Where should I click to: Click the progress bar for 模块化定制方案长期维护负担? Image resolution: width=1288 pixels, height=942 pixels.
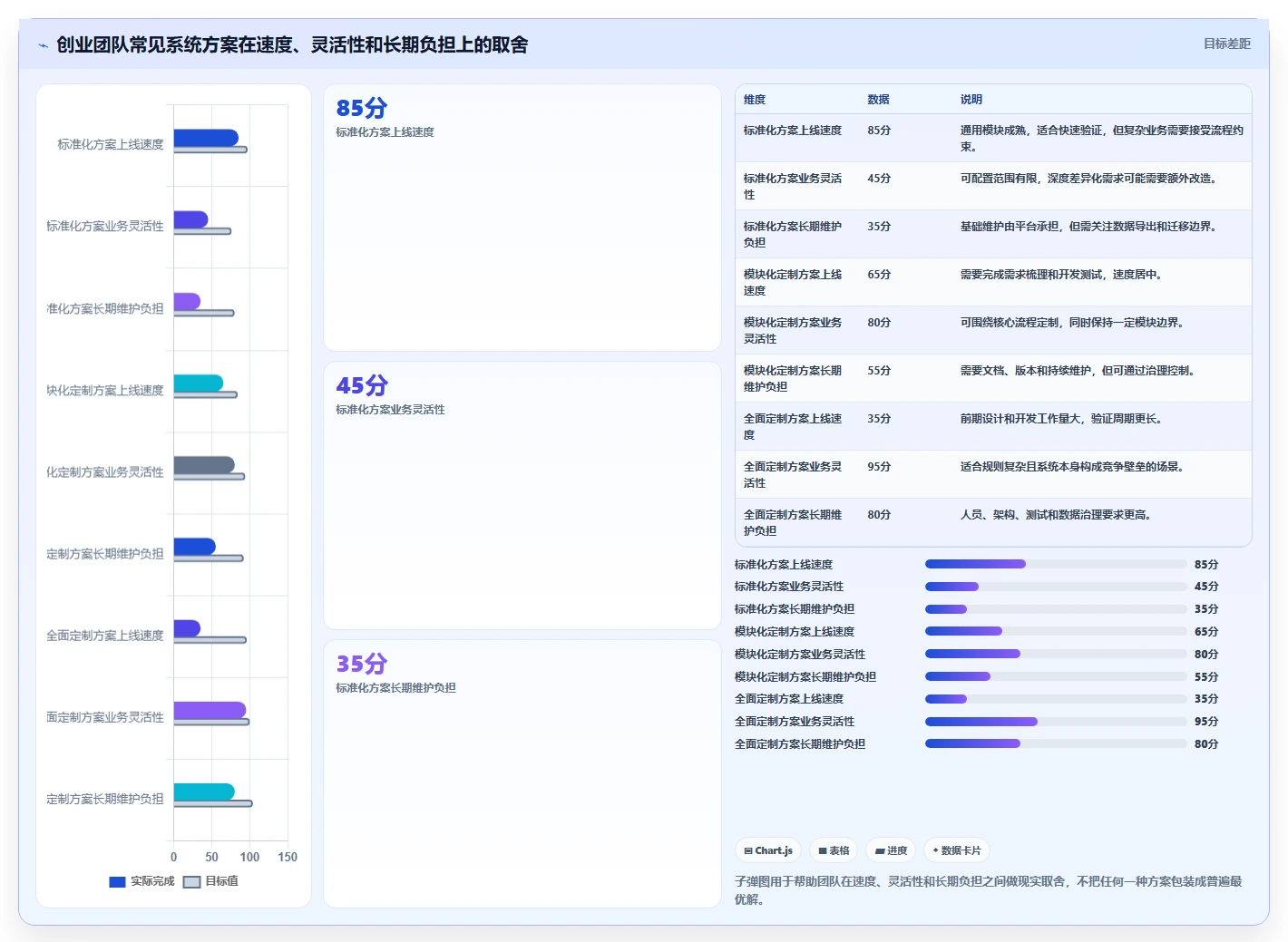pyautogui.click(x=1056, y=676)
